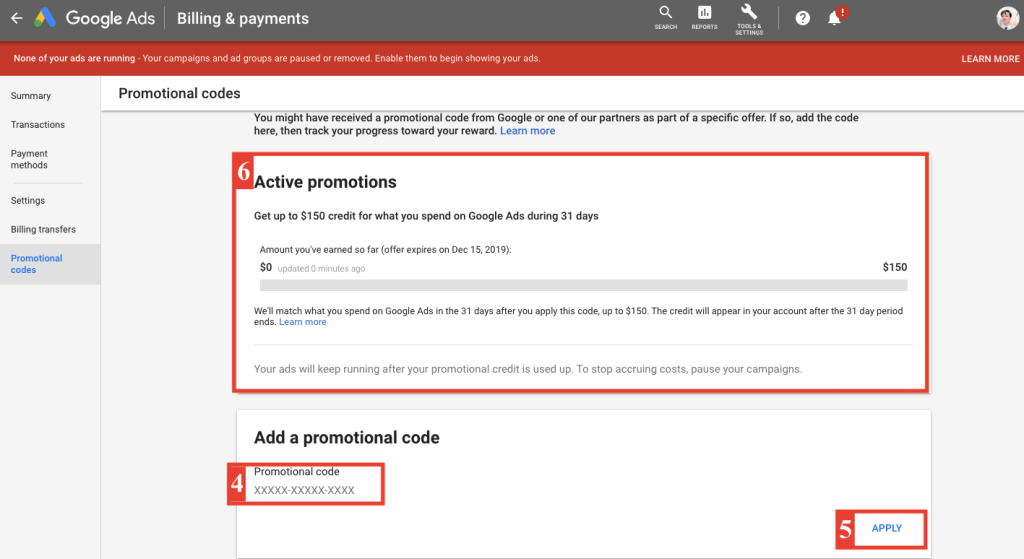Click 'updated 0 minutes ago' text
The height and width of the screenshot is (559, 1024).
pos(321,268)
